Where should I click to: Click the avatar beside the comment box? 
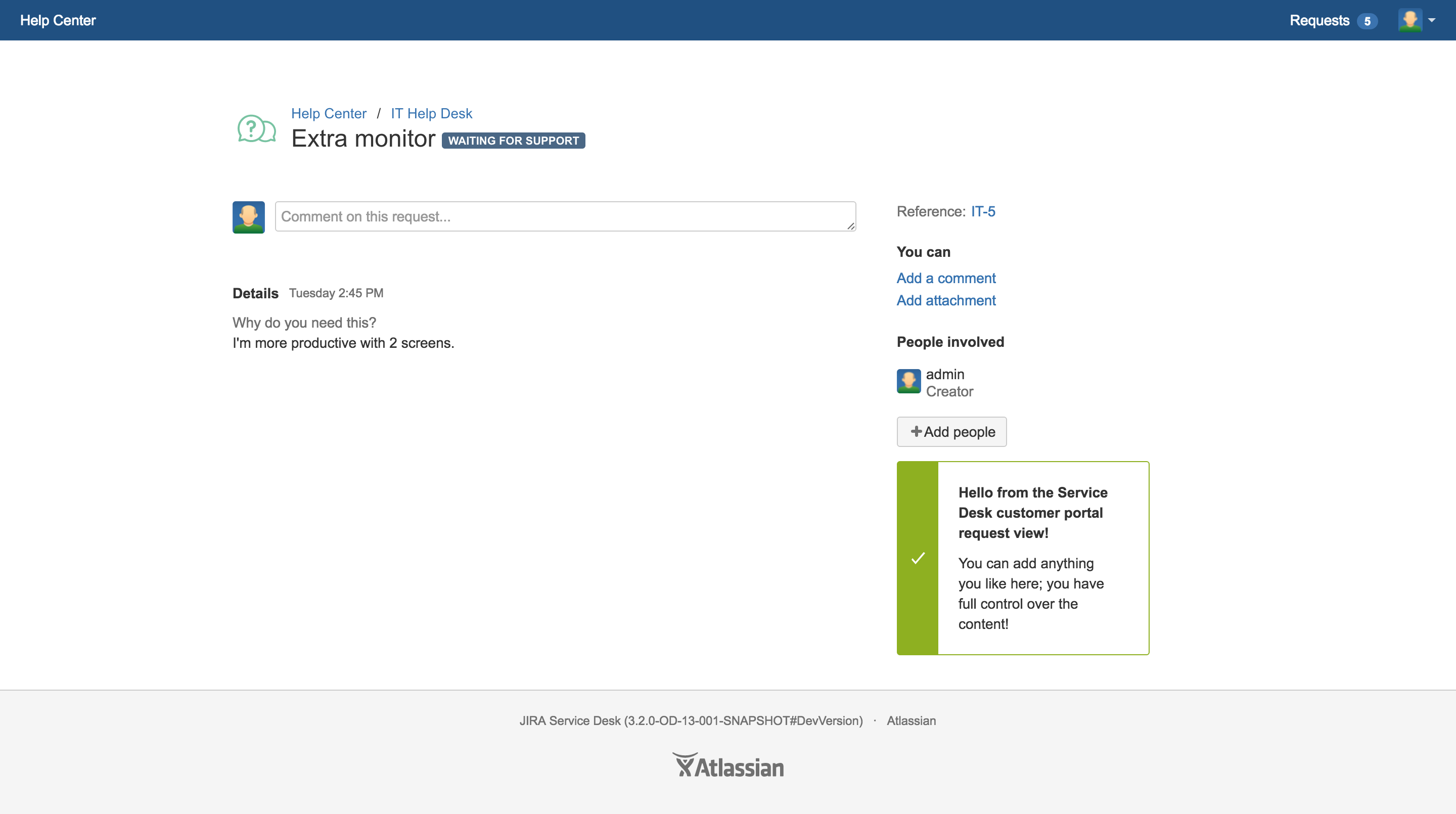[248, 217]
